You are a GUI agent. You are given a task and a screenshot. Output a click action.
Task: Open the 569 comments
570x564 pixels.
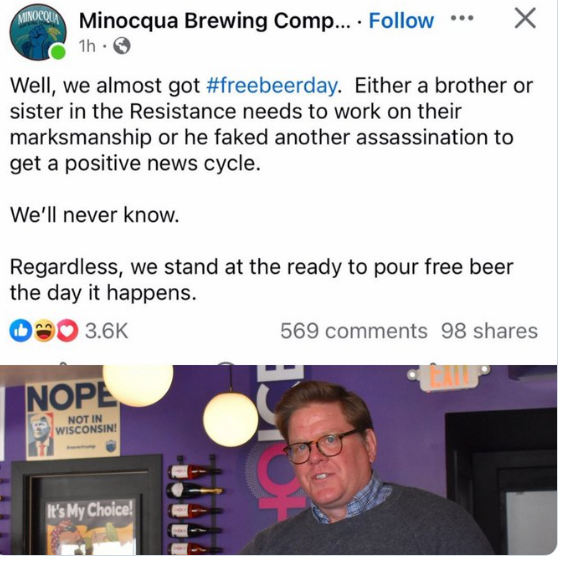[354, 331]
